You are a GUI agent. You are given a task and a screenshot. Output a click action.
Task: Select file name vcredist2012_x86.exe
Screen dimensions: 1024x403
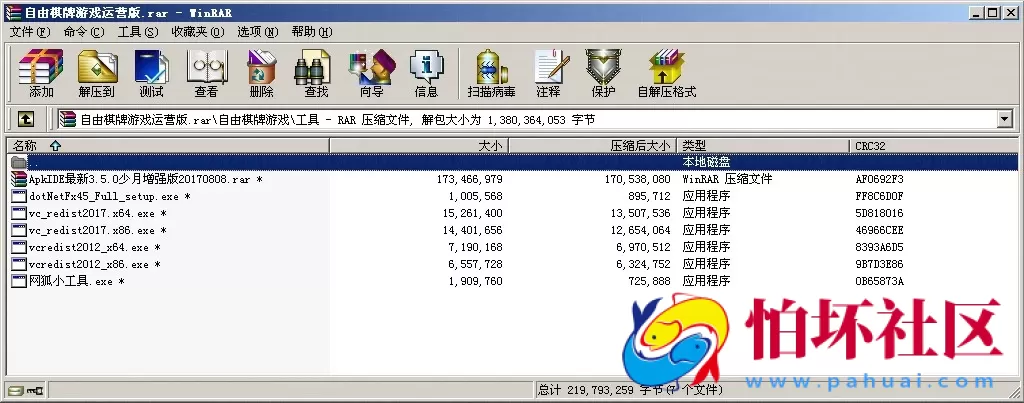[x=89, y=264]
